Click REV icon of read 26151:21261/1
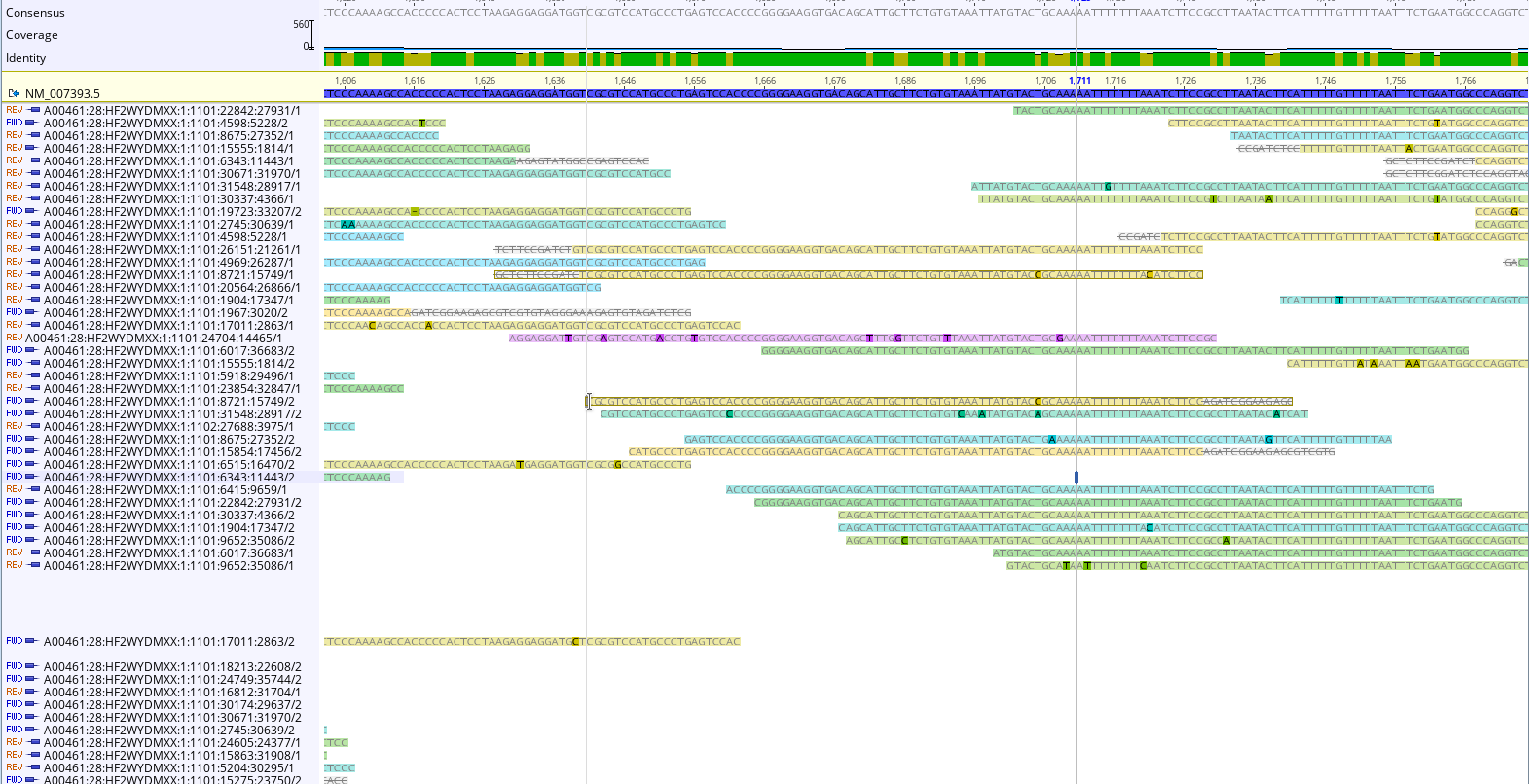Viewport: 1529px width, 784px height. [x=15, y=249]
